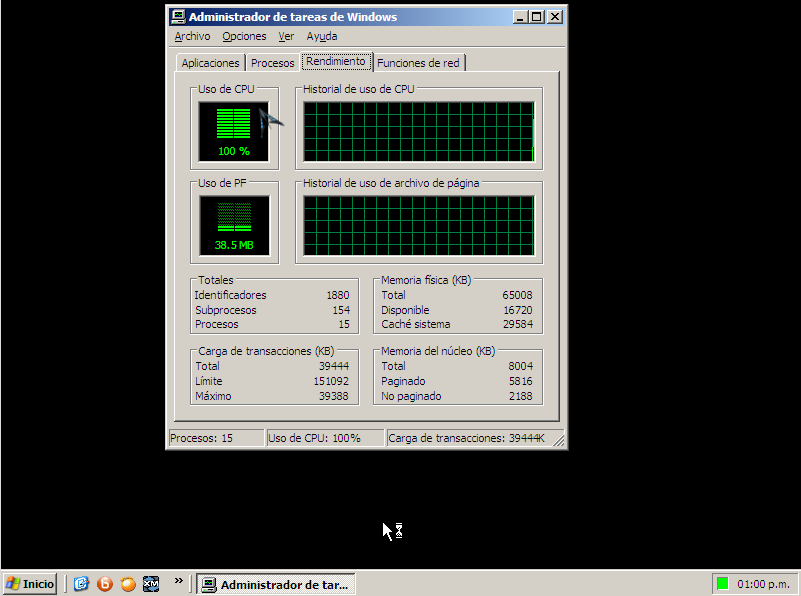This screenshot has height=596, width=801.
Task: Open the Ver menu
Action: pos(286,36)
